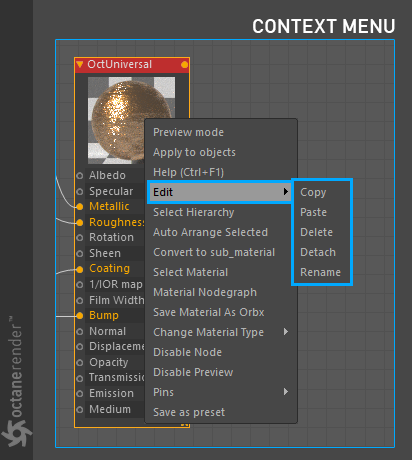412x460 pixels.
Task: Click the Normal input pin
Action: 79,332
